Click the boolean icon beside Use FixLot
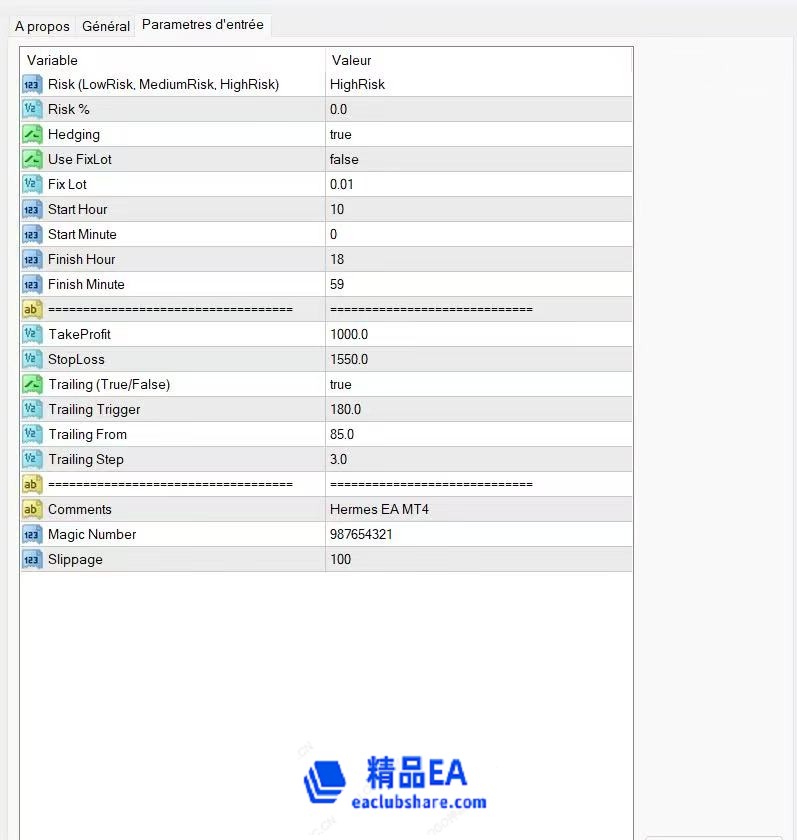The height and width of the screenshot is (840, 797). (32, 160)
